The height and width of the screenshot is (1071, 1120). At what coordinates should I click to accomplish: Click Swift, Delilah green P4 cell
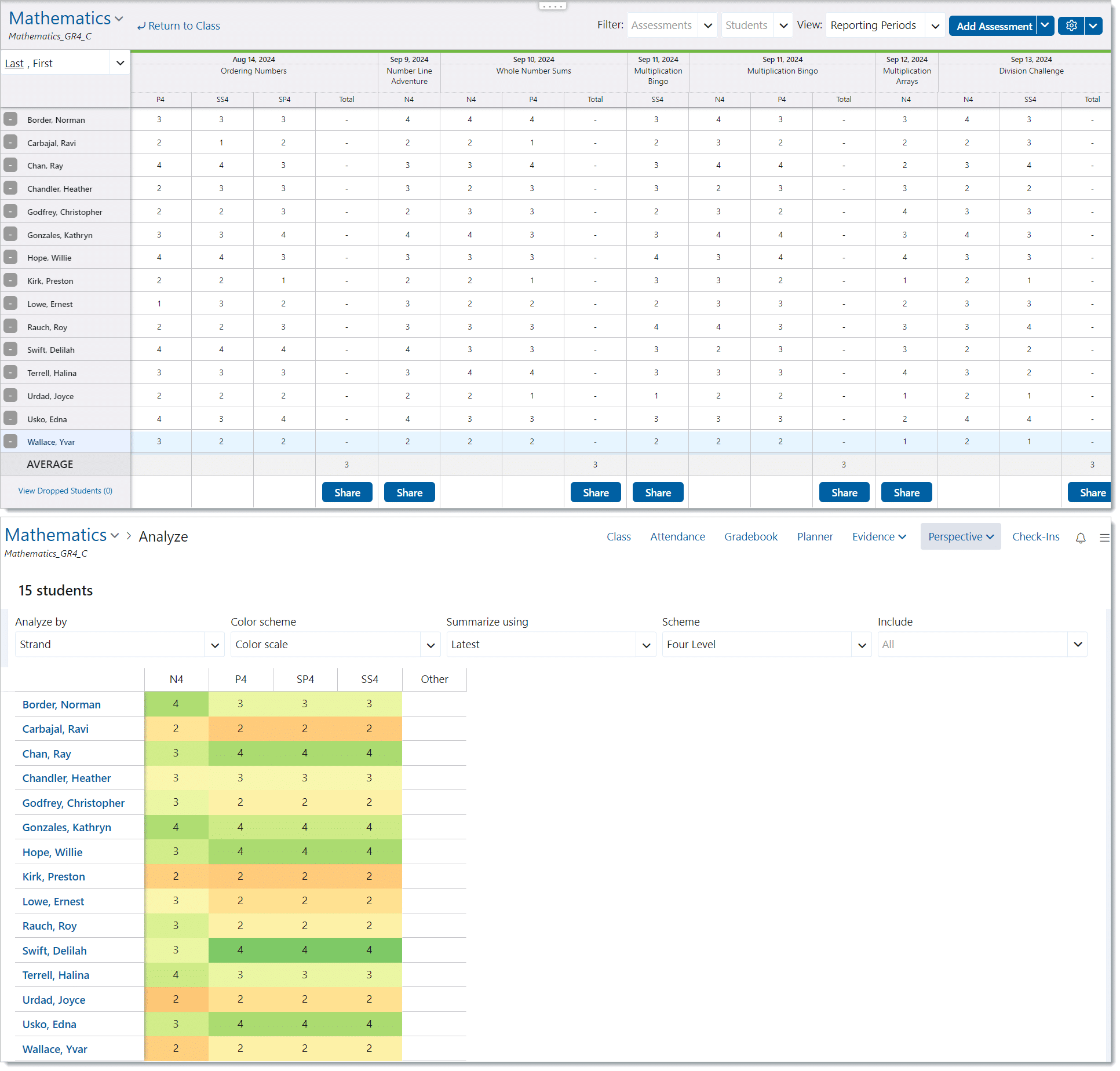[240, 950]
